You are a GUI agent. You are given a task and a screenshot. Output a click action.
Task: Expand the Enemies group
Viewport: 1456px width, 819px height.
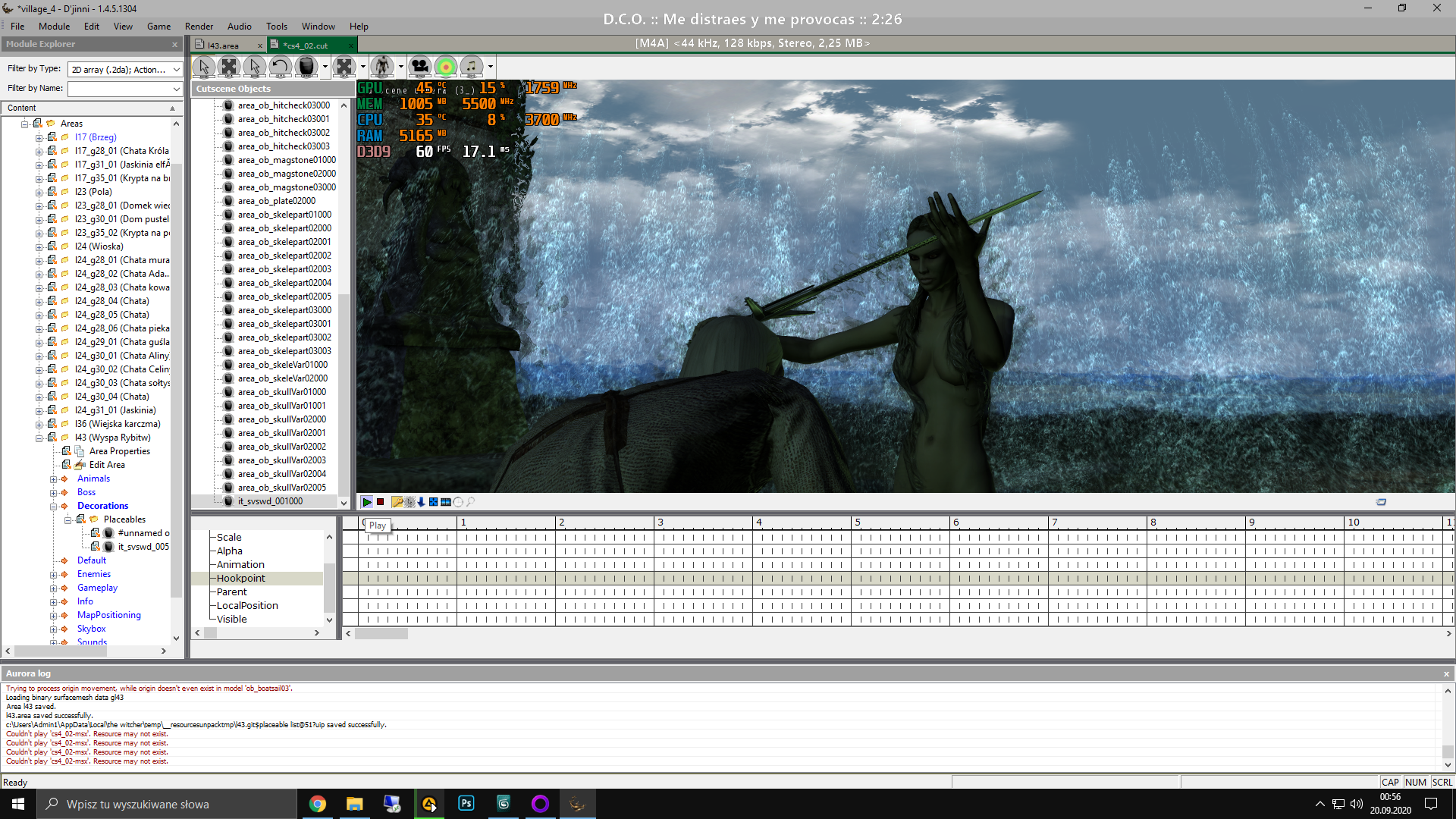[53, 574]
